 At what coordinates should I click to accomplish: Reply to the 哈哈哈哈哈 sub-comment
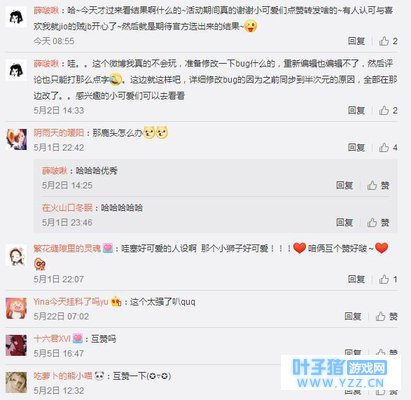coord(344,222)
